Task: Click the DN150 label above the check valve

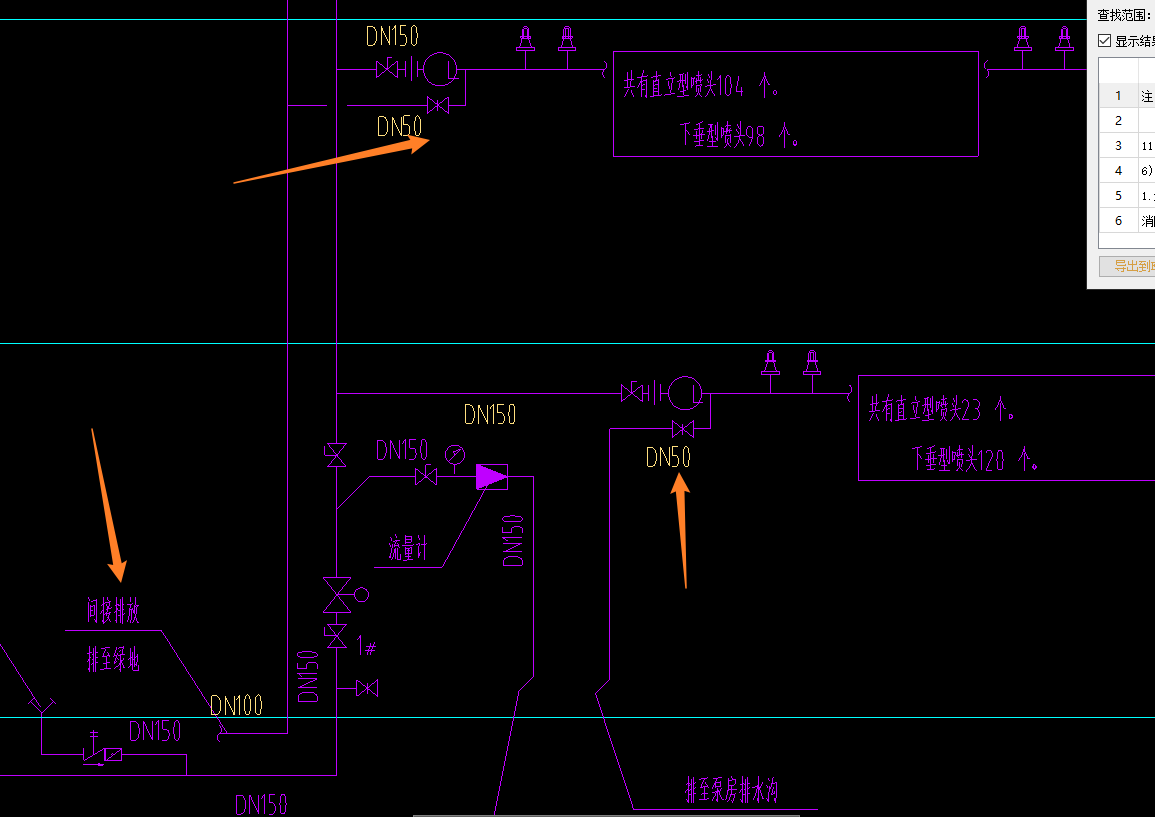Action: click(x=155, y=732)
